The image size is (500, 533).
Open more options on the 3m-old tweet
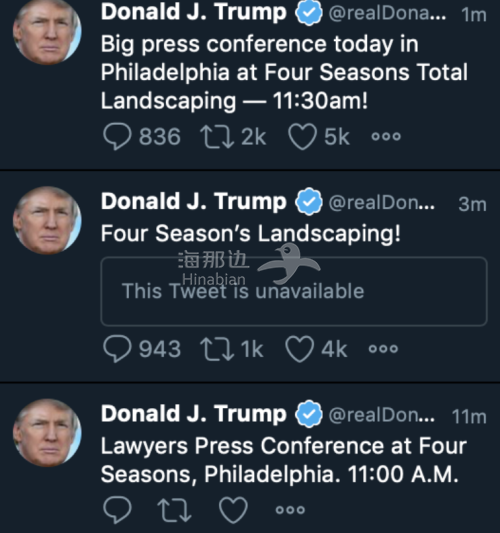click(383, 349)
